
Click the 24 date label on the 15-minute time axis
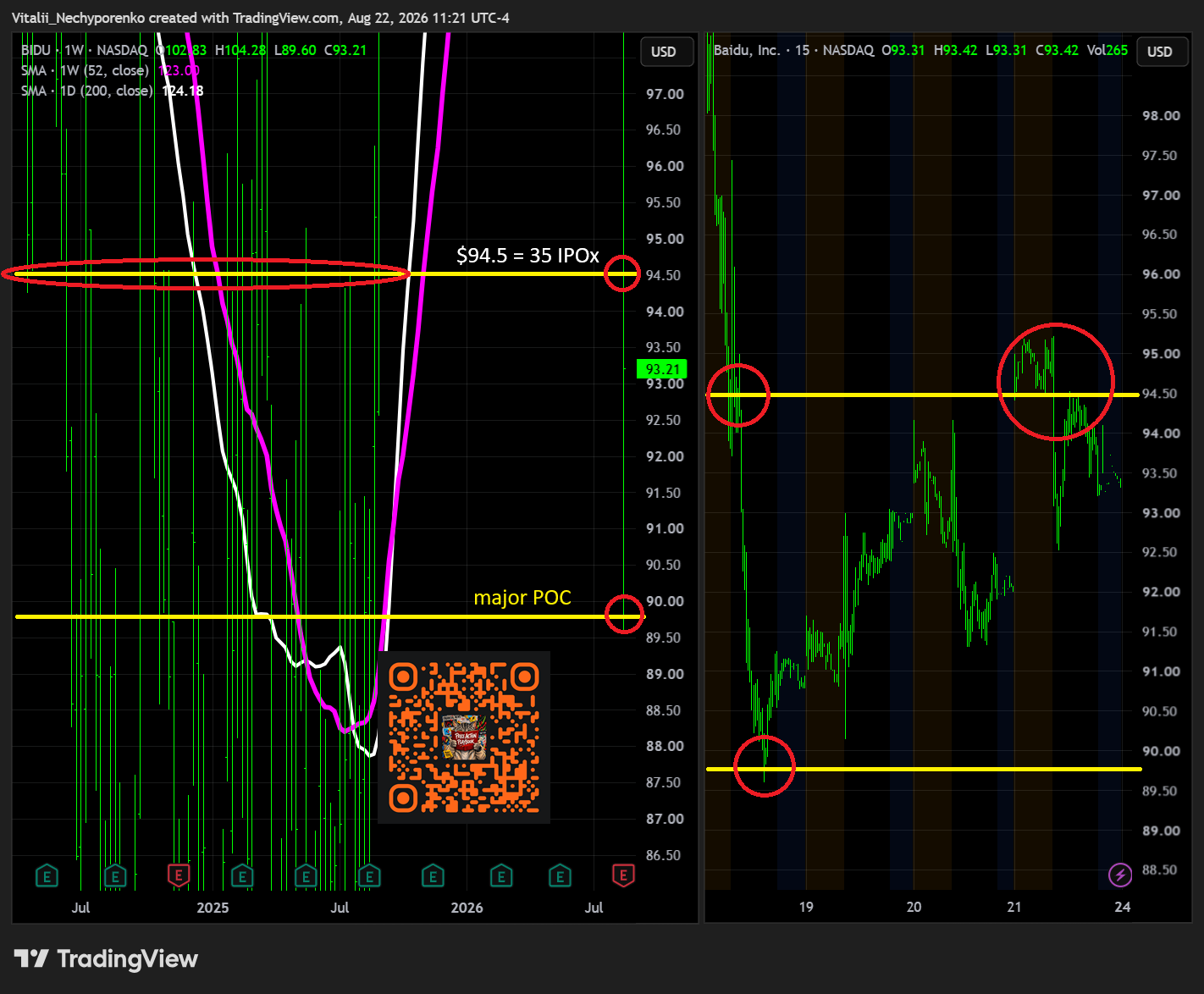[1123, 907]
